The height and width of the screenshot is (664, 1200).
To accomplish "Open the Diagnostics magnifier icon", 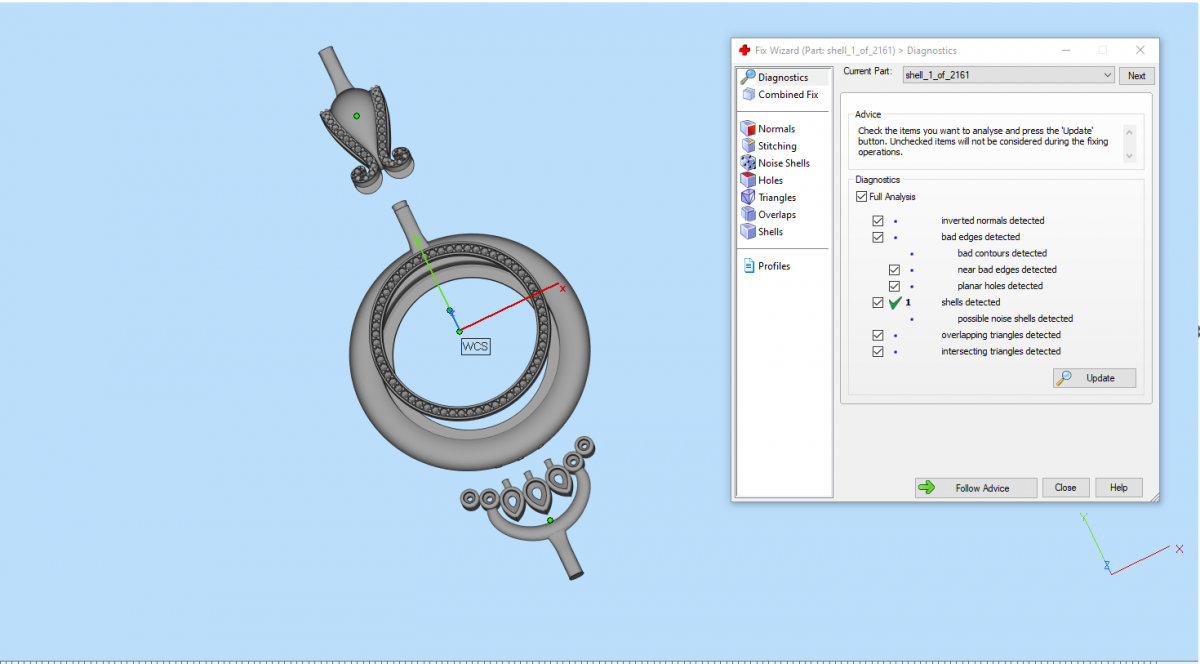I will tap(747, 77).
